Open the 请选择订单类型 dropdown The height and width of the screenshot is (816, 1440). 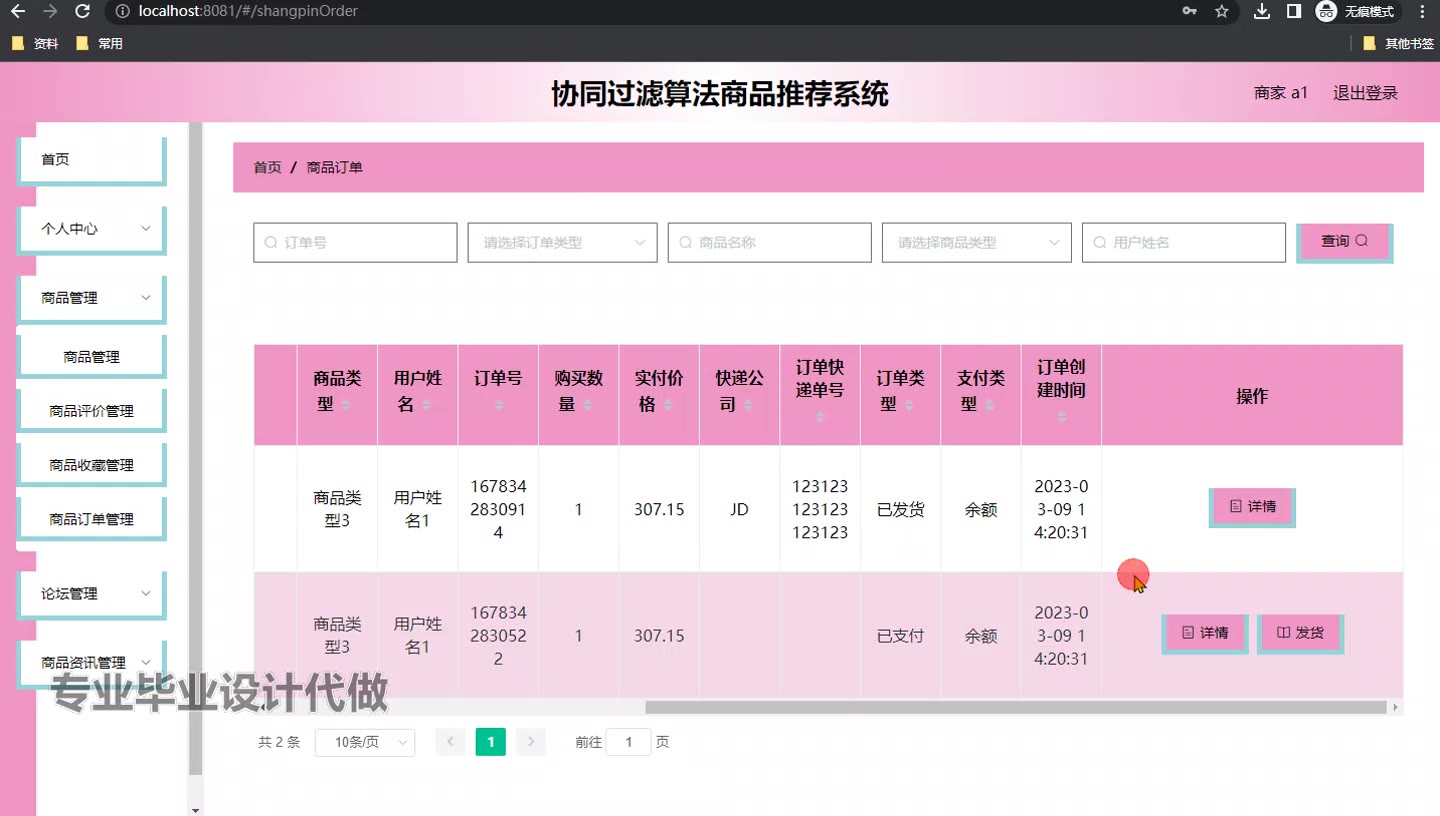(562, 243)
